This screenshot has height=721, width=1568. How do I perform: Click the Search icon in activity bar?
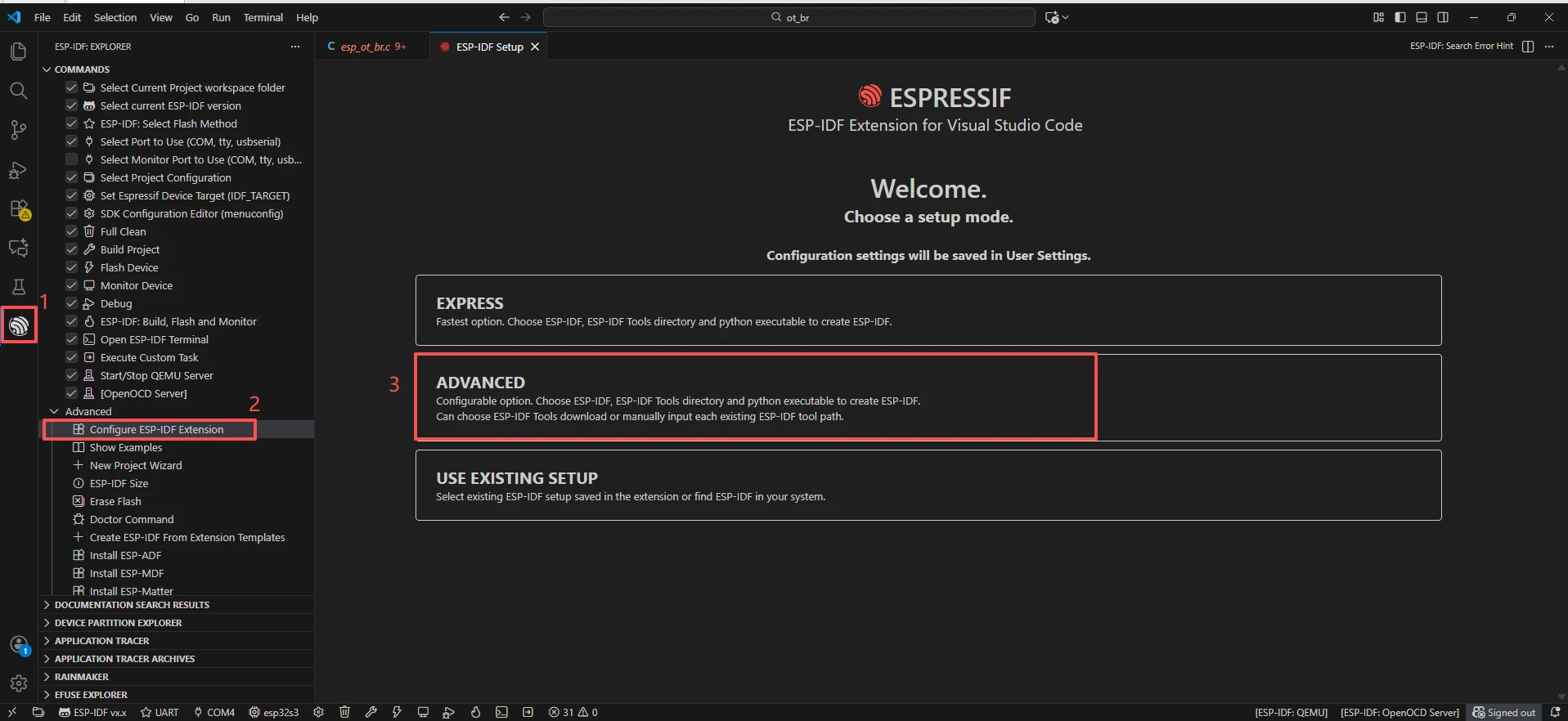point(18,91)
